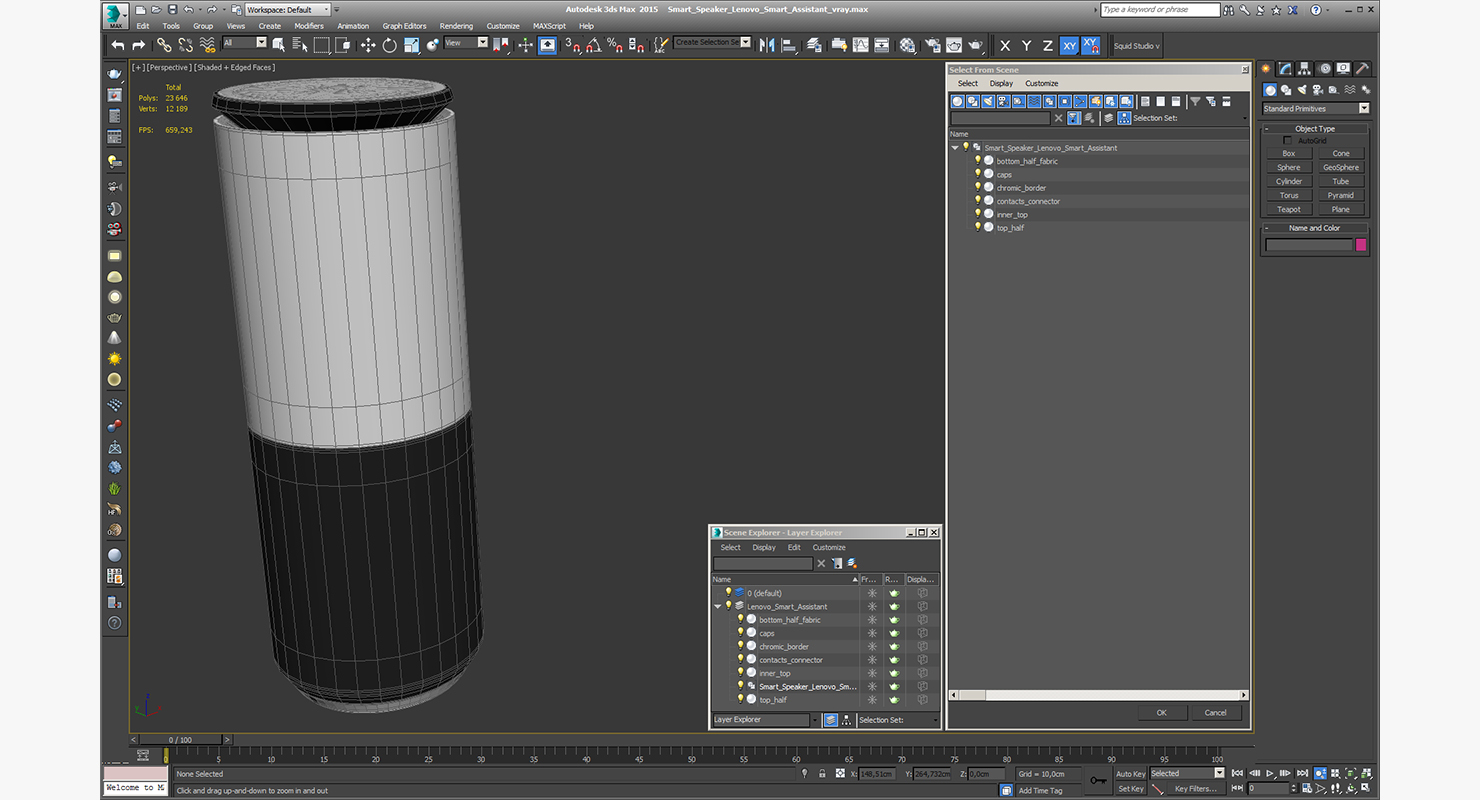Activate the Select and Rotate tool

coord(389,45)
